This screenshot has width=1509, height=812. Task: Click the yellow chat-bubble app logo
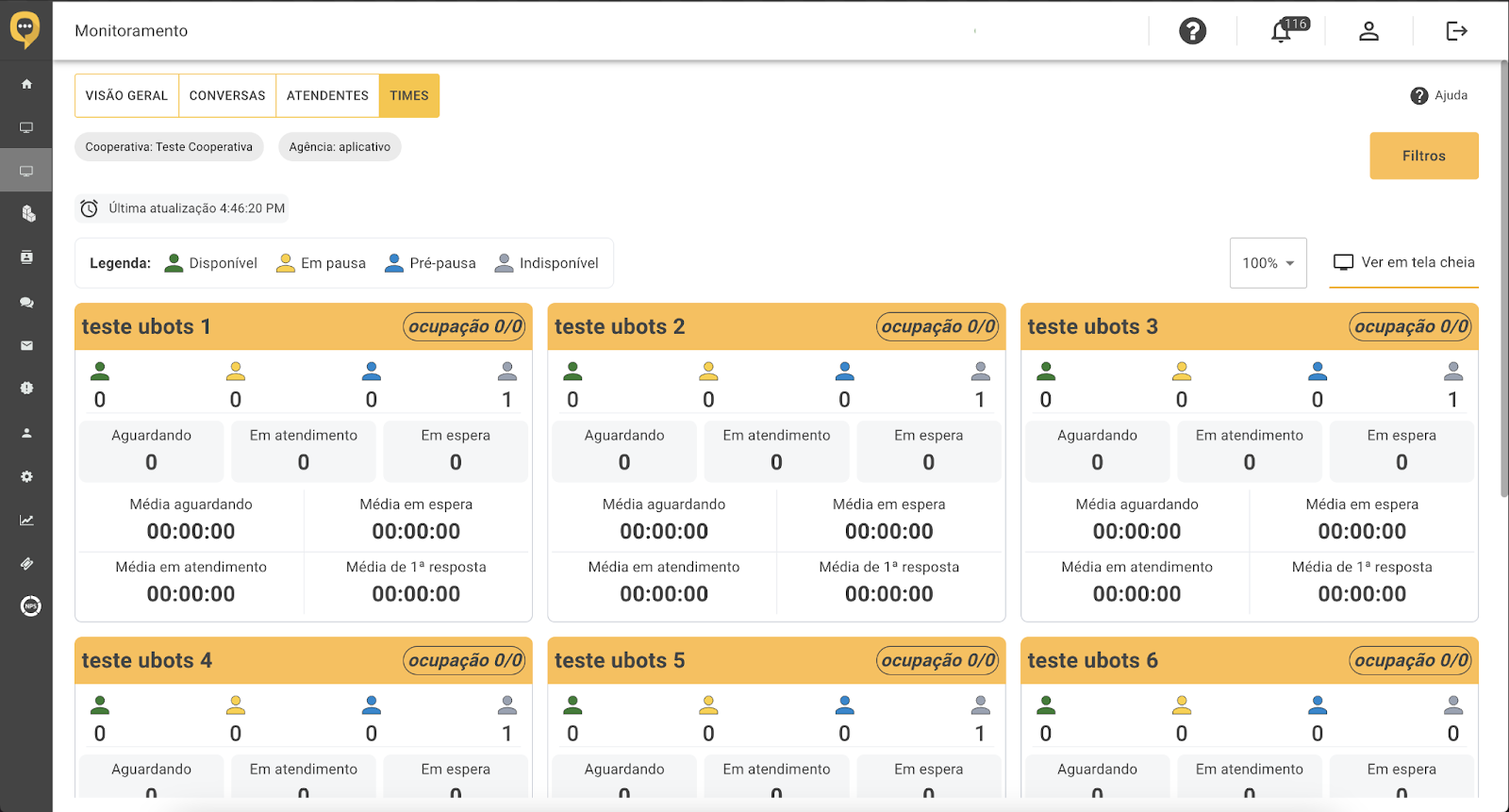pyautogui.click(x=25, y=29)
